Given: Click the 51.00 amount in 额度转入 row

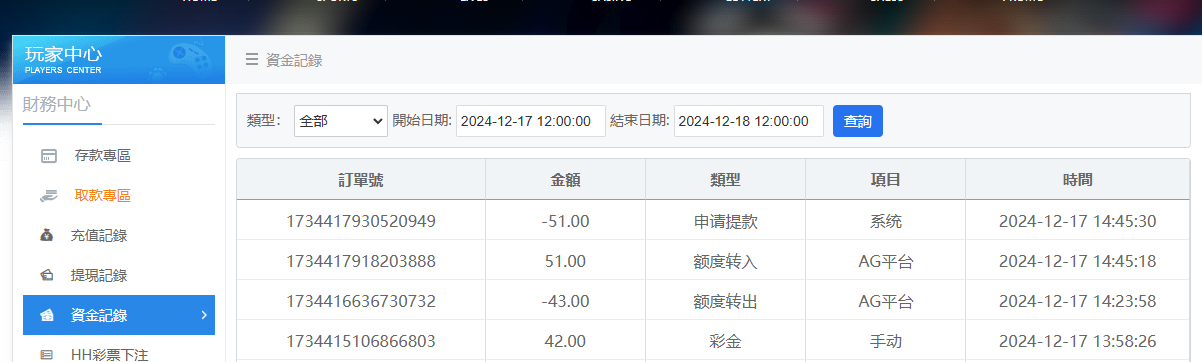Looking at the screenshot, I should click(566, 261).
